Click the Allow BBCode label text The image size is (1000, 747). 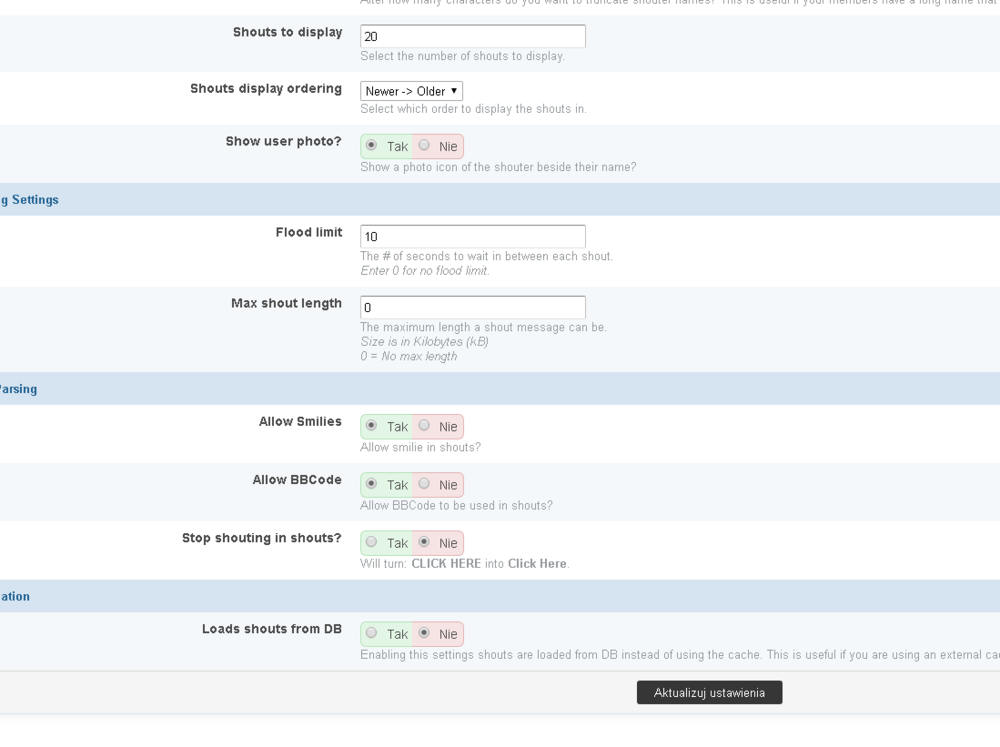[x=297, y=480]
